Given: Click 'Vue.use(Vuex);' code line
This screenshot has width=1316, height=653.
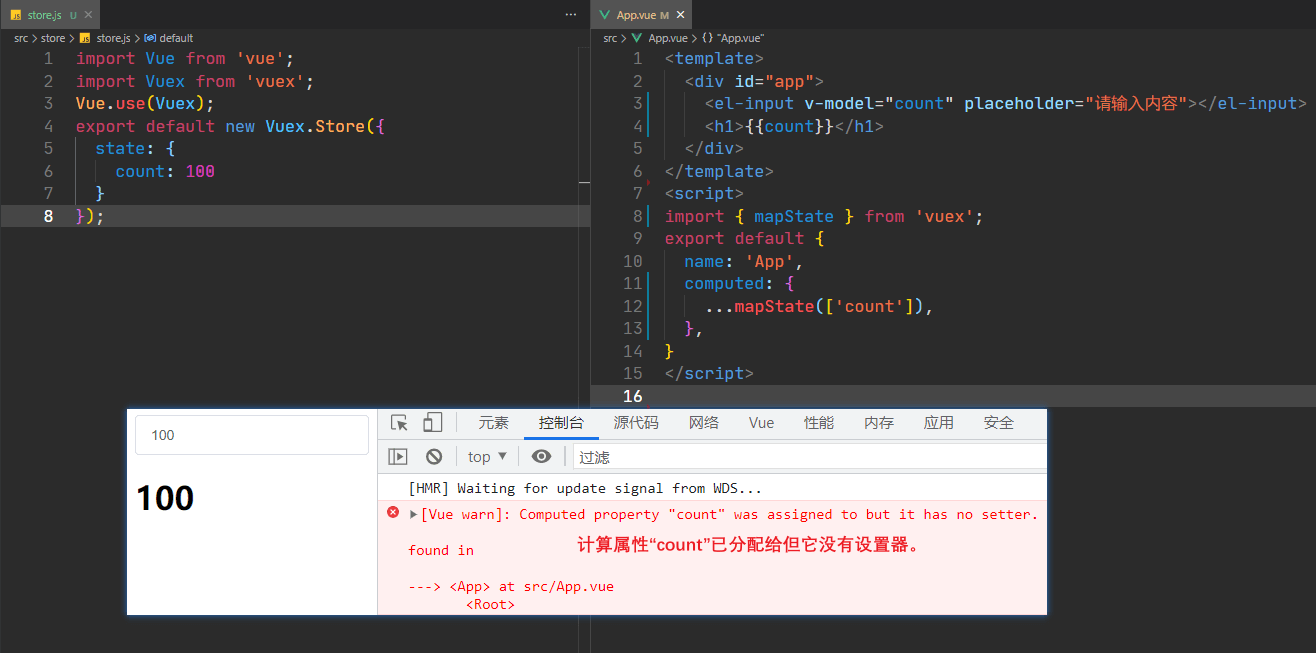Looking at the screenshot, I should pos(145,104).
